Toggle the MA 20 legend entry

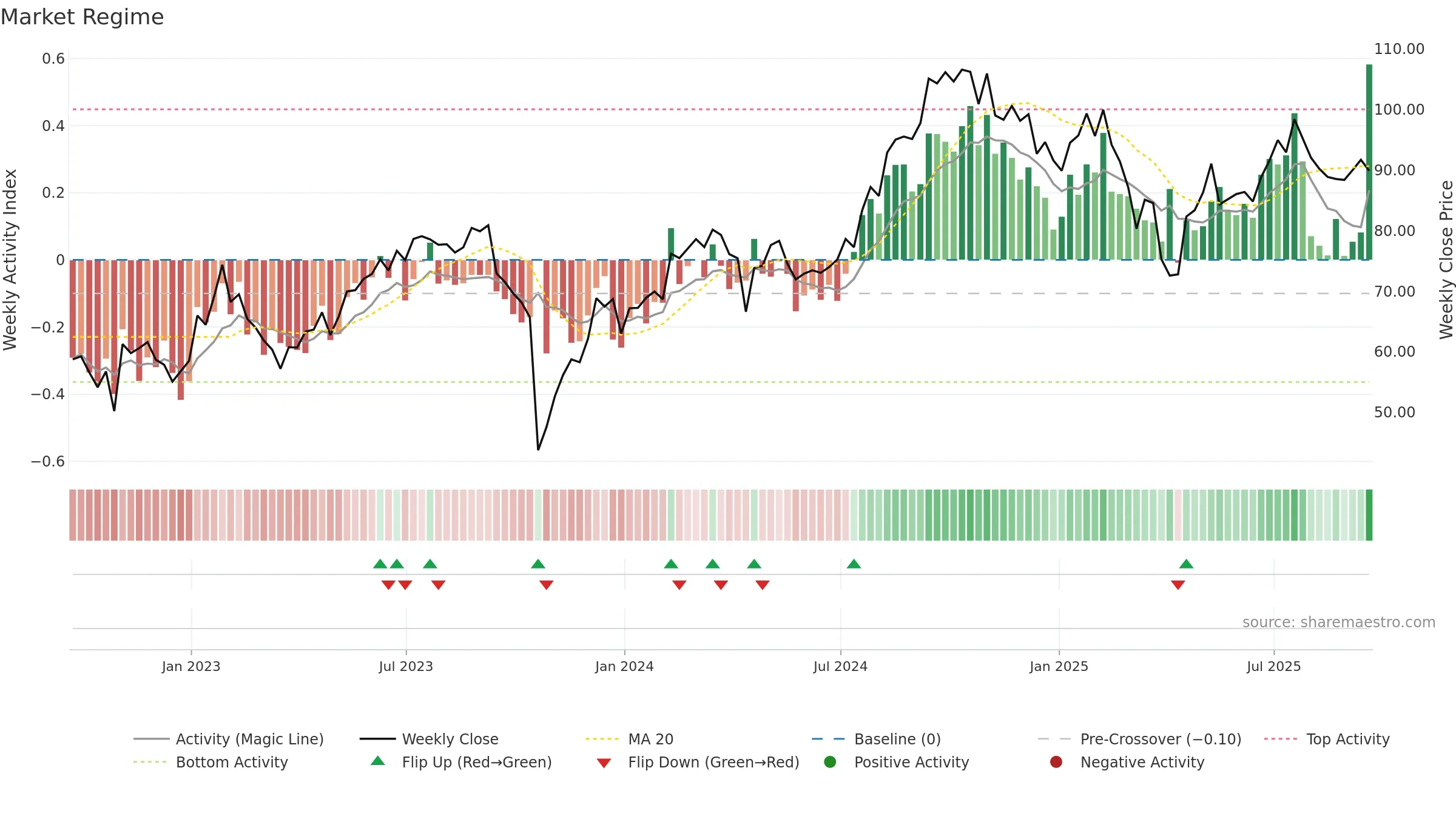[x=629, y=739]
